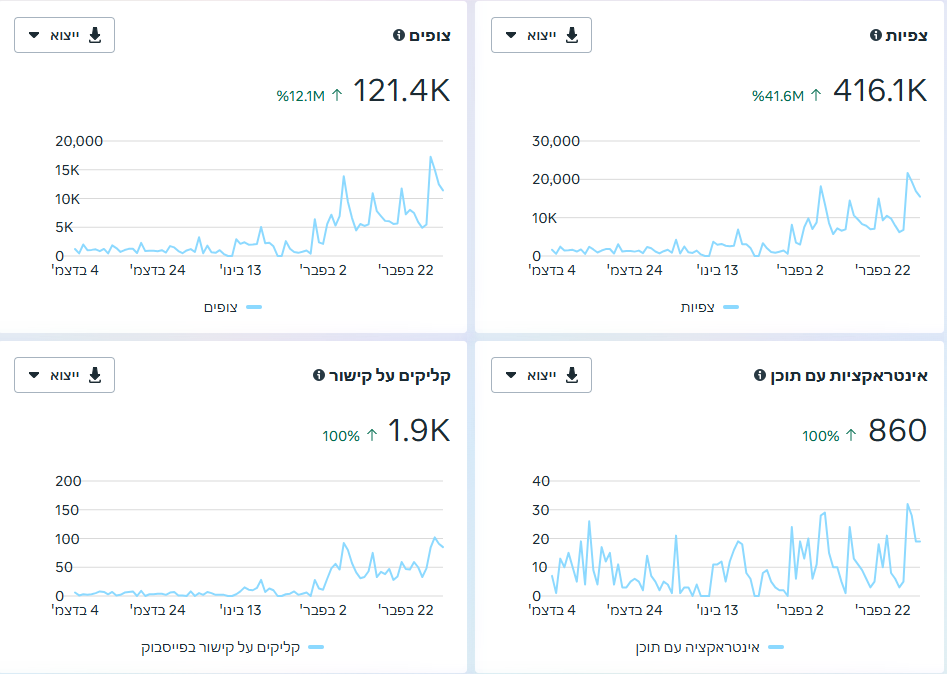The image size is (947, 674).
Task: Click the צופים card title
Action: pos(429,36)
